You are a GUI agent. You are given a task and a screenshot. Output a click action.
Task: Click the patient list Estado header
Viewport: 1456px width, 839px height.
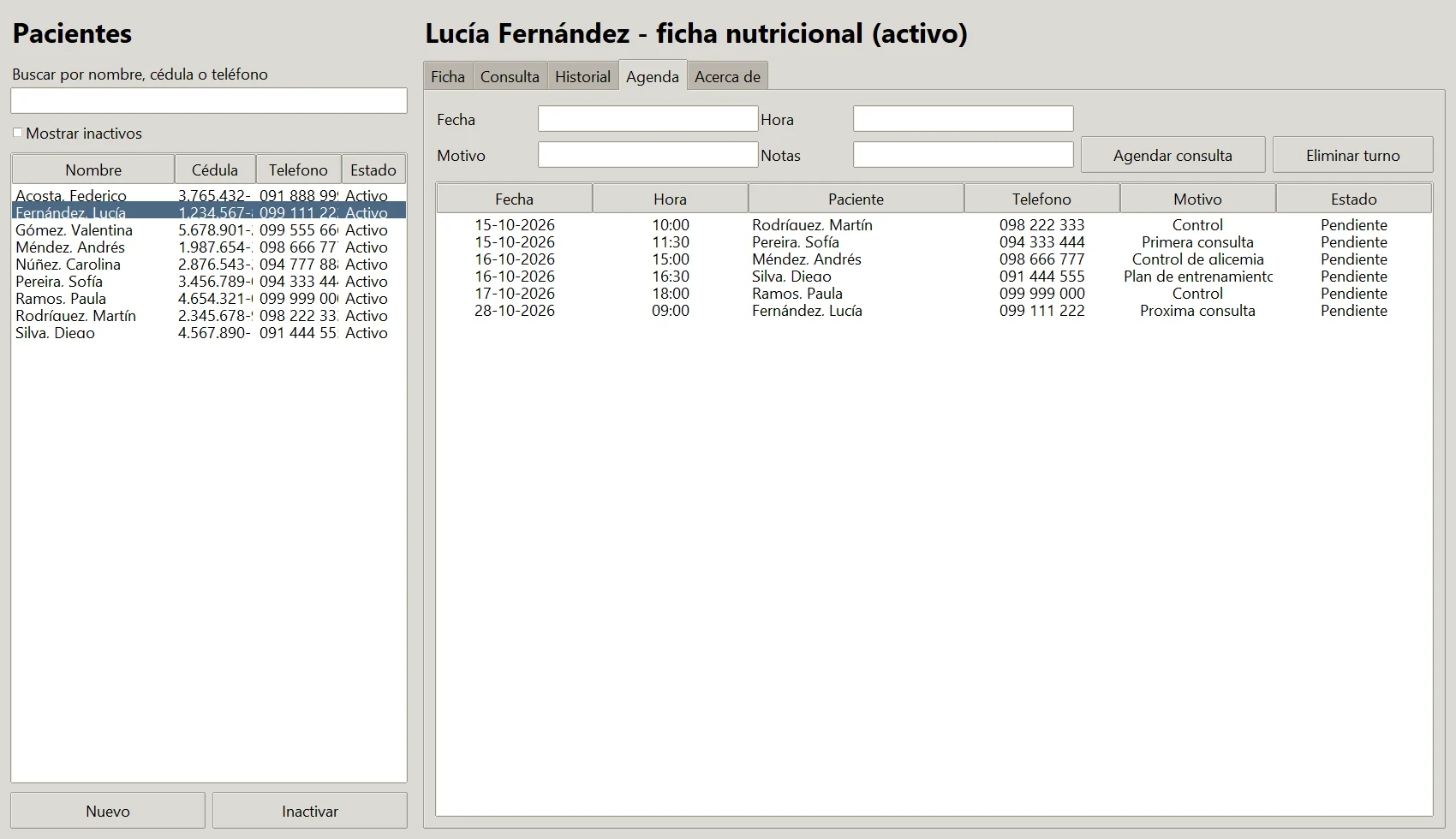[x=373, y=170]
